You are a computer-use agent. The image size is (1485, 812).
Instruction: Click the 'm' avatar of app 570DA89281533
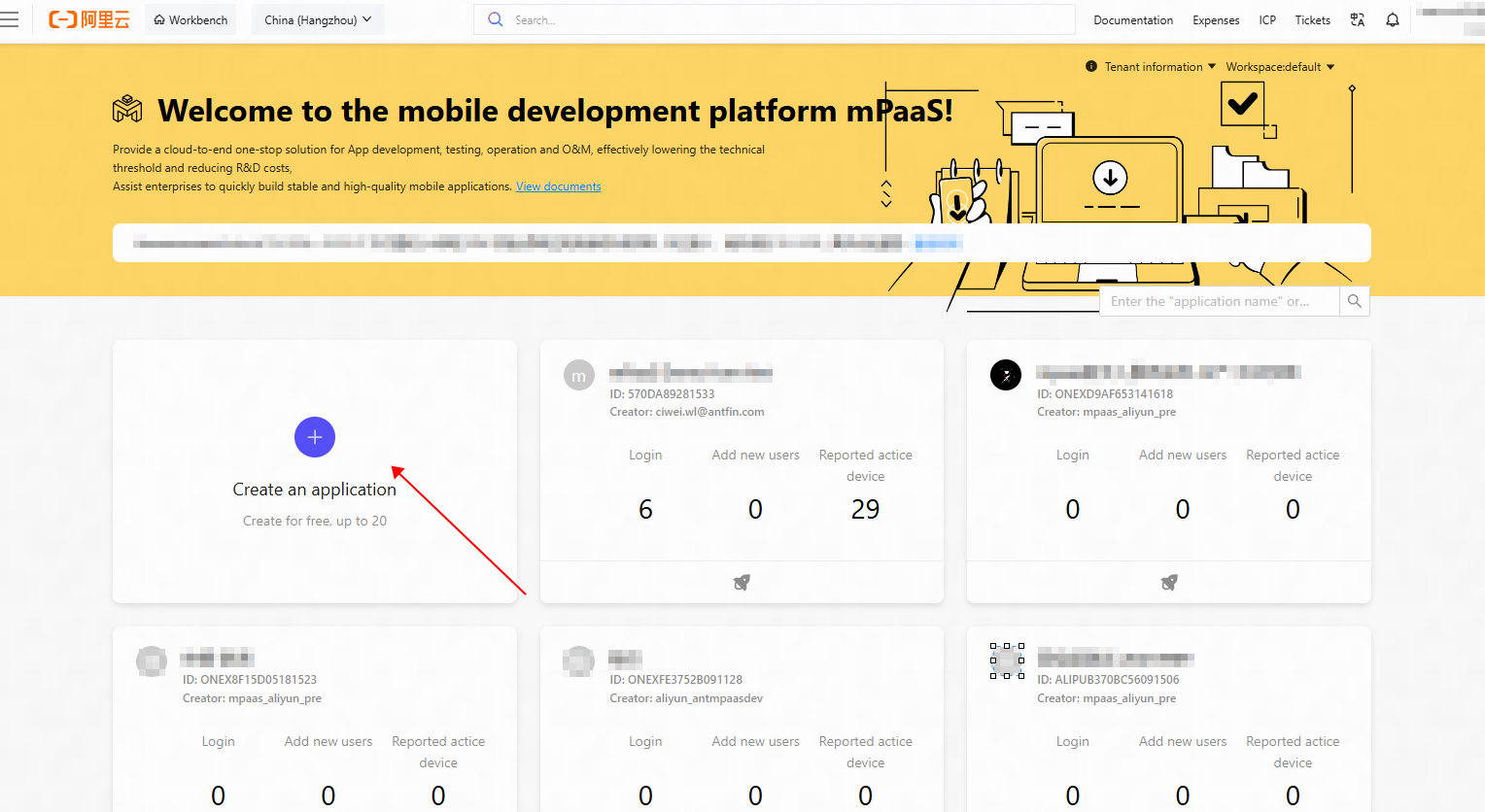pyautogui.click(x=579, y=376)
